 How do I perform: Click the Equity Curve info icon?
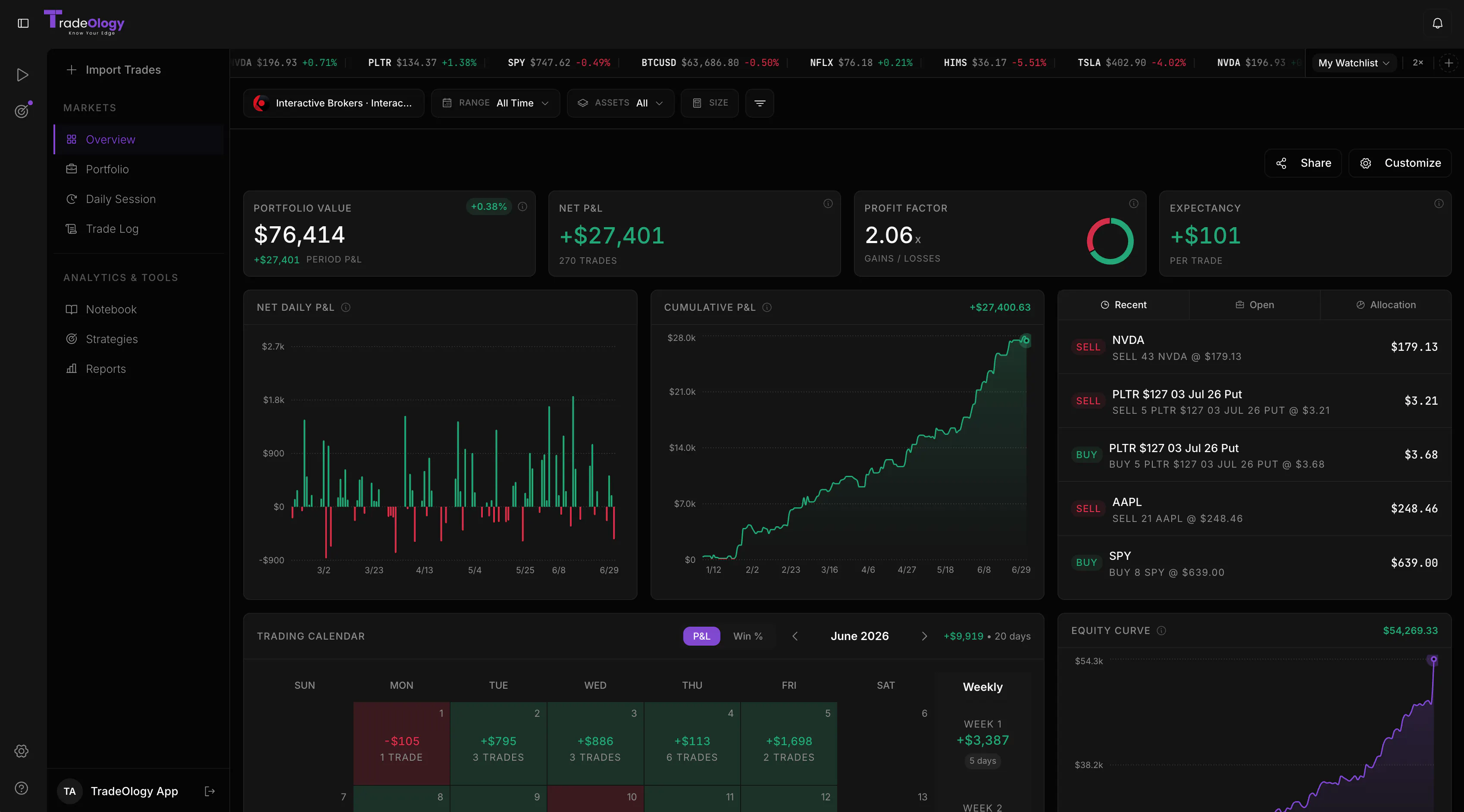coord(1161,631)
